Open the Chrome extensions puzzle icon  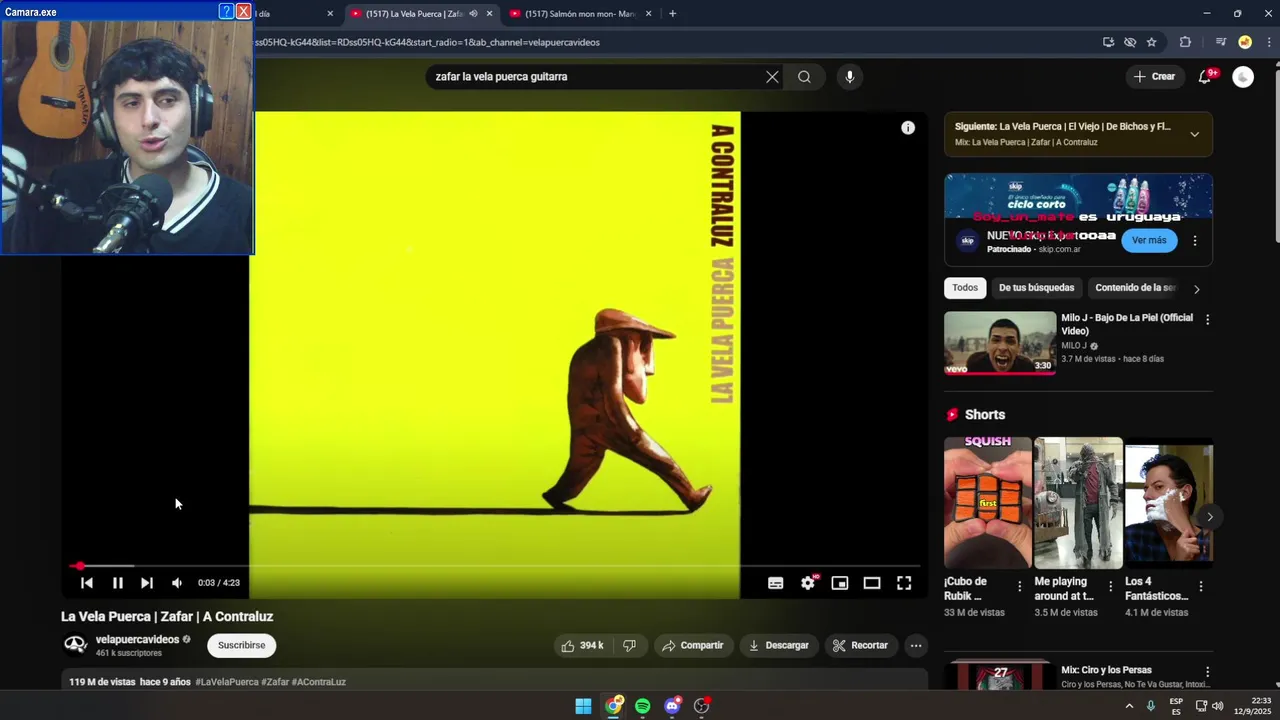[x=1185, y=42]
